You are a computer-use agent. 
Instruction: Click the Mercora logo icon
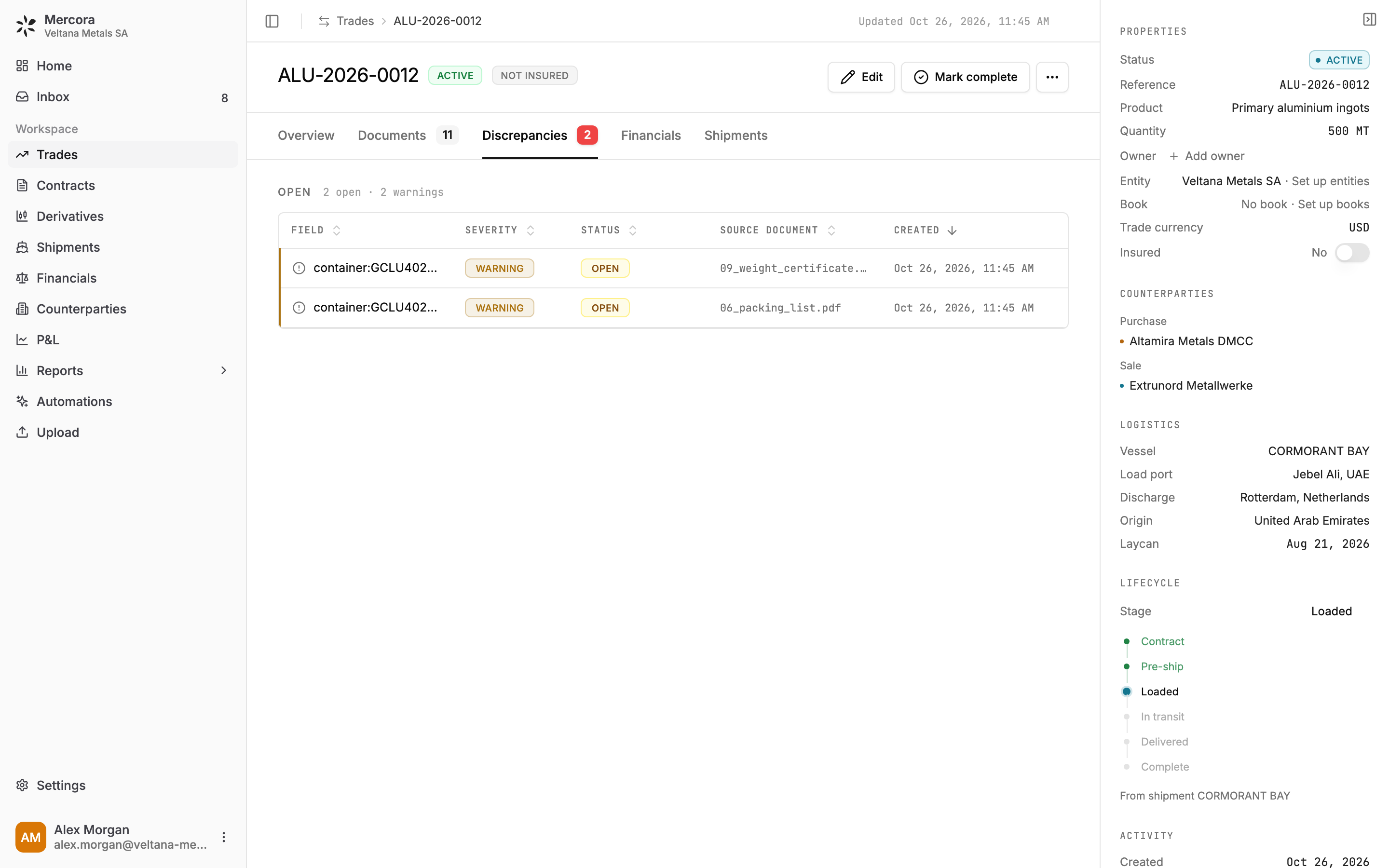tap(26, 26)
